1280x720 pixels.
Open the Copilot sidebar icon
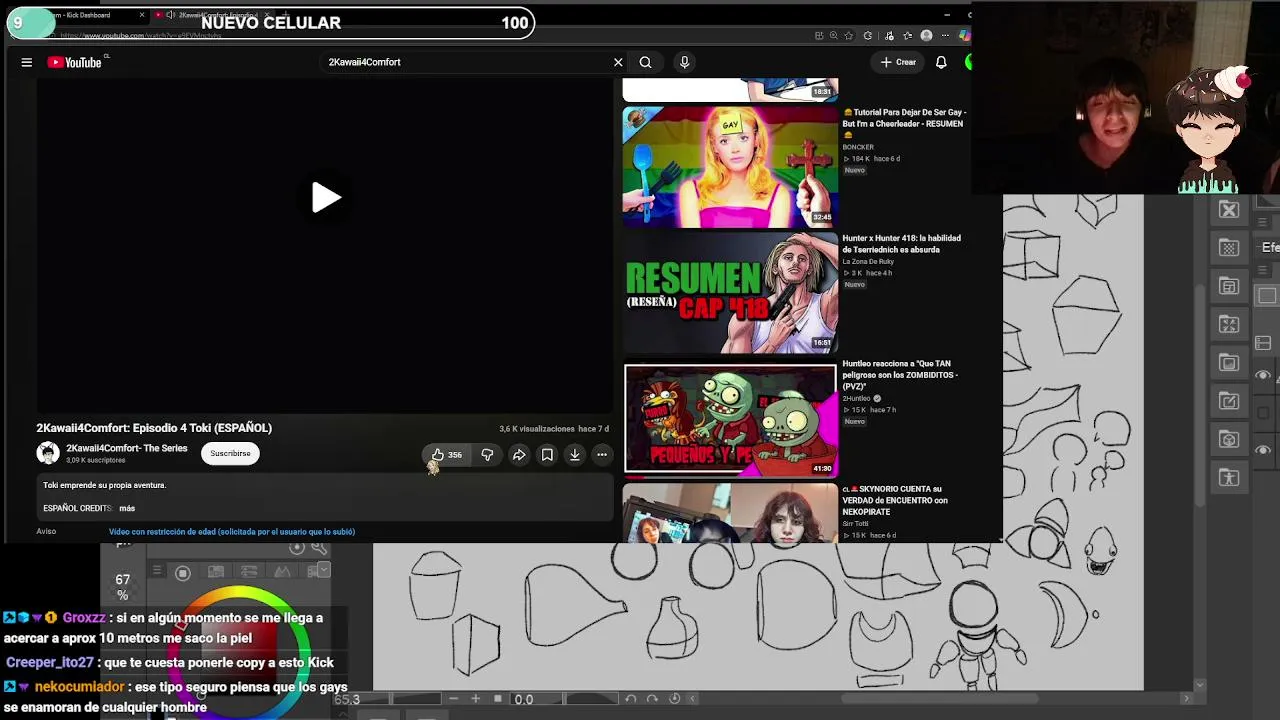[x=964, y=36]
